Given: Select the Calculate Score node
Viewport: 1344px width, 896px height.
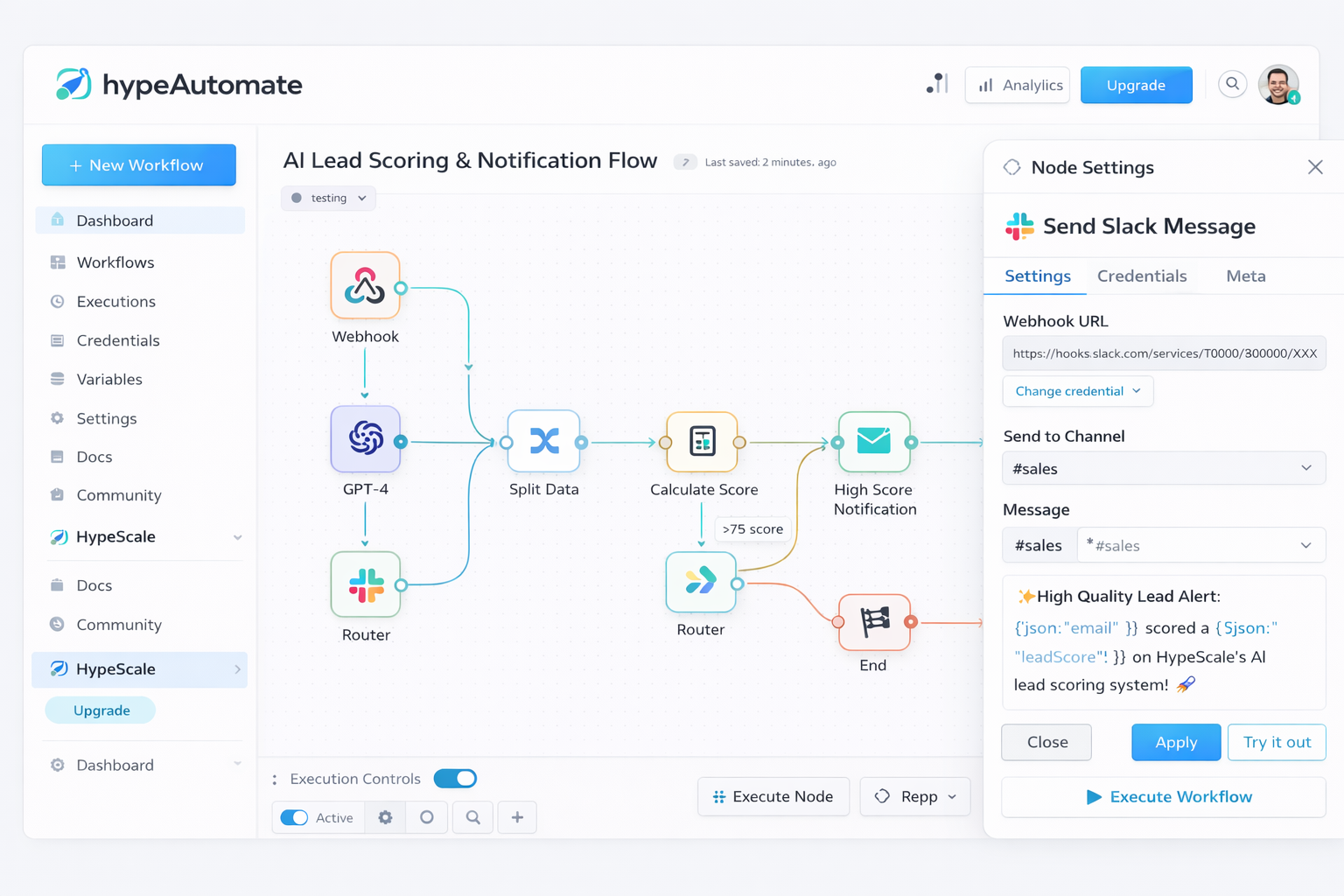Looking at the screenshot, I should [702, 442].
